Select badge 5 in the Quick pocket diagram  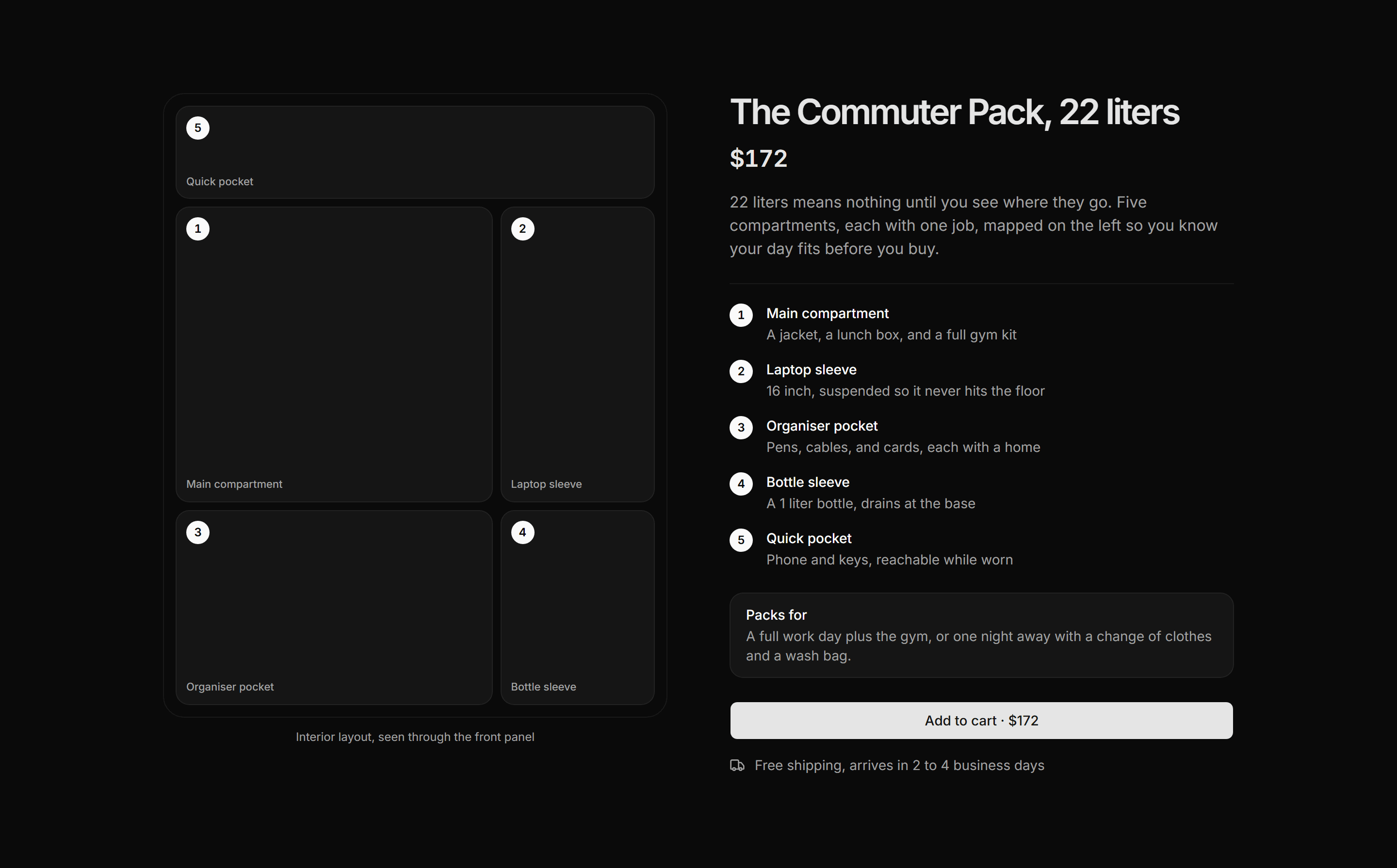[197, 128]
